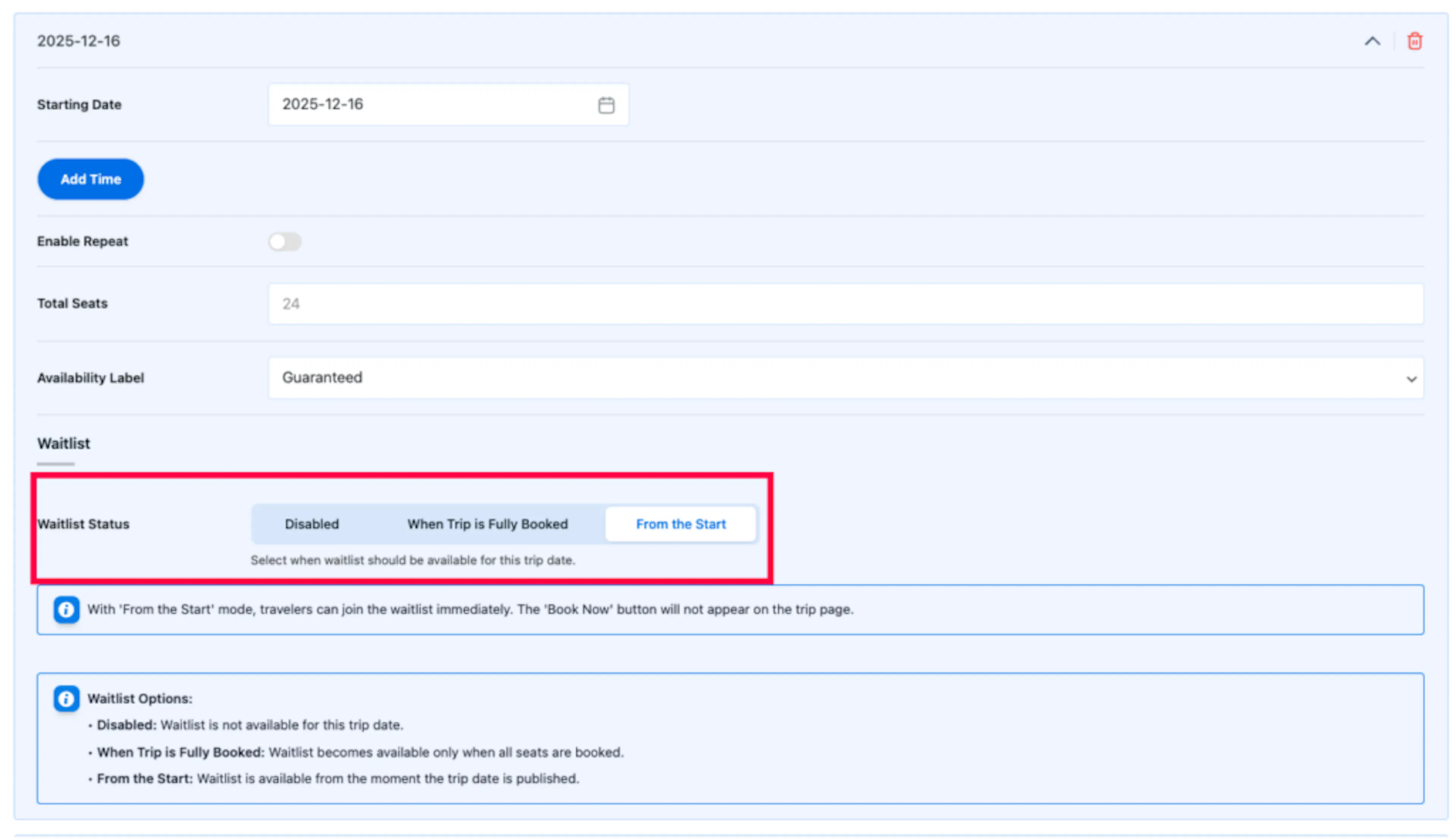
Task: Open the calendar picker icon in Starting Date
Action: pos(606,104)
